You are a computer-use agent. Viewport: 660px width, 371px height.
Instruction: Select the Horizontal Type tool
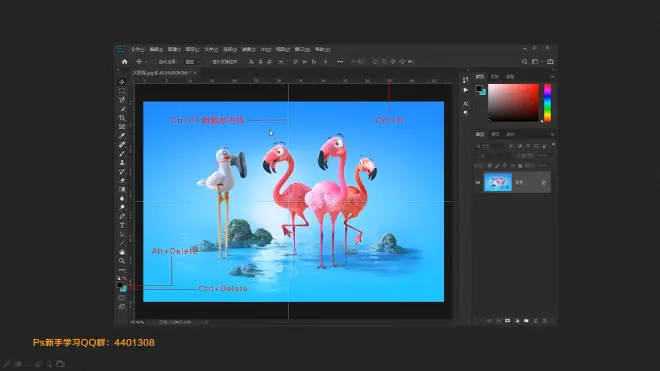122,225
